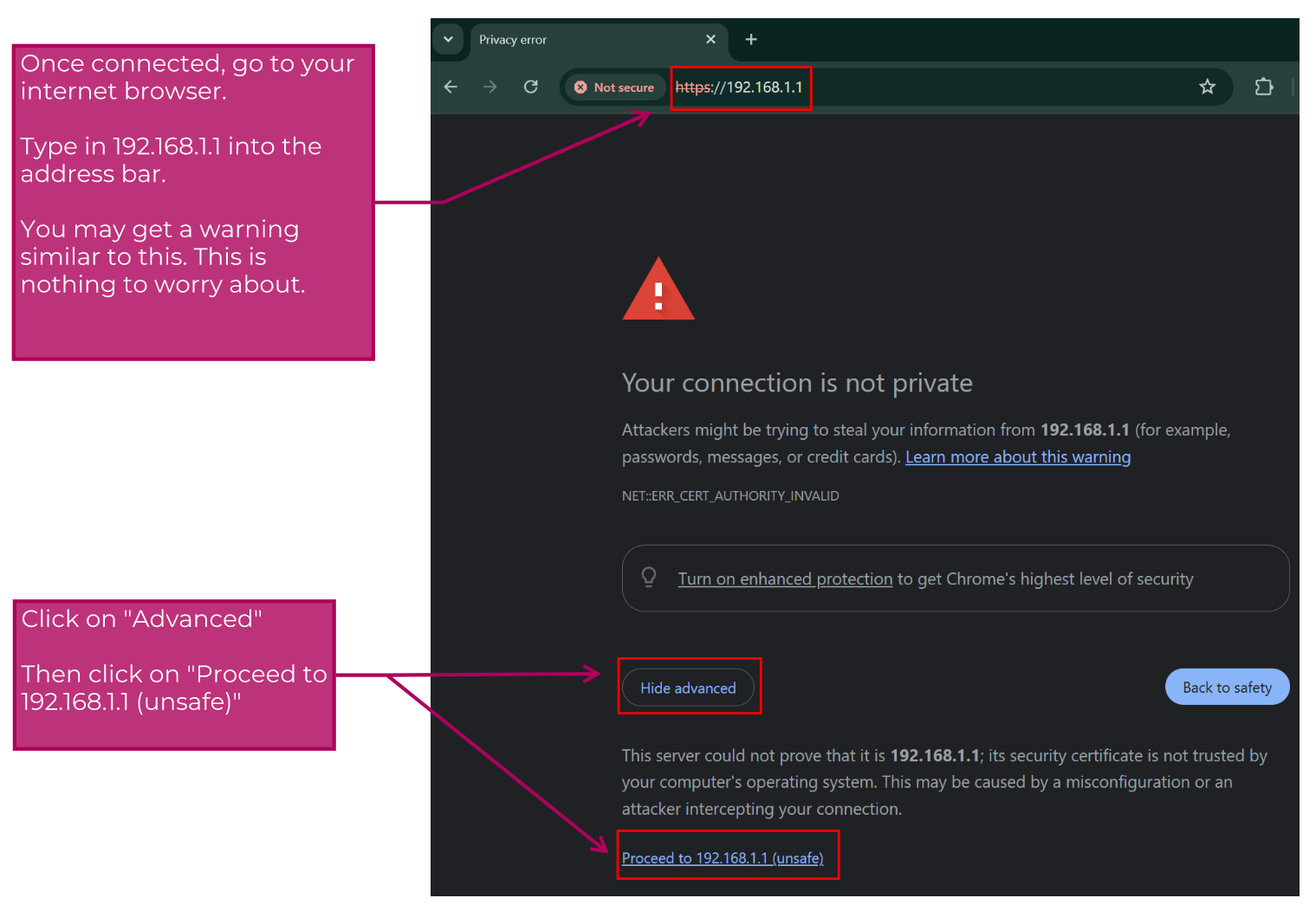
Task: Click the red warning triangle icon
Action: [x=658, y=291]
